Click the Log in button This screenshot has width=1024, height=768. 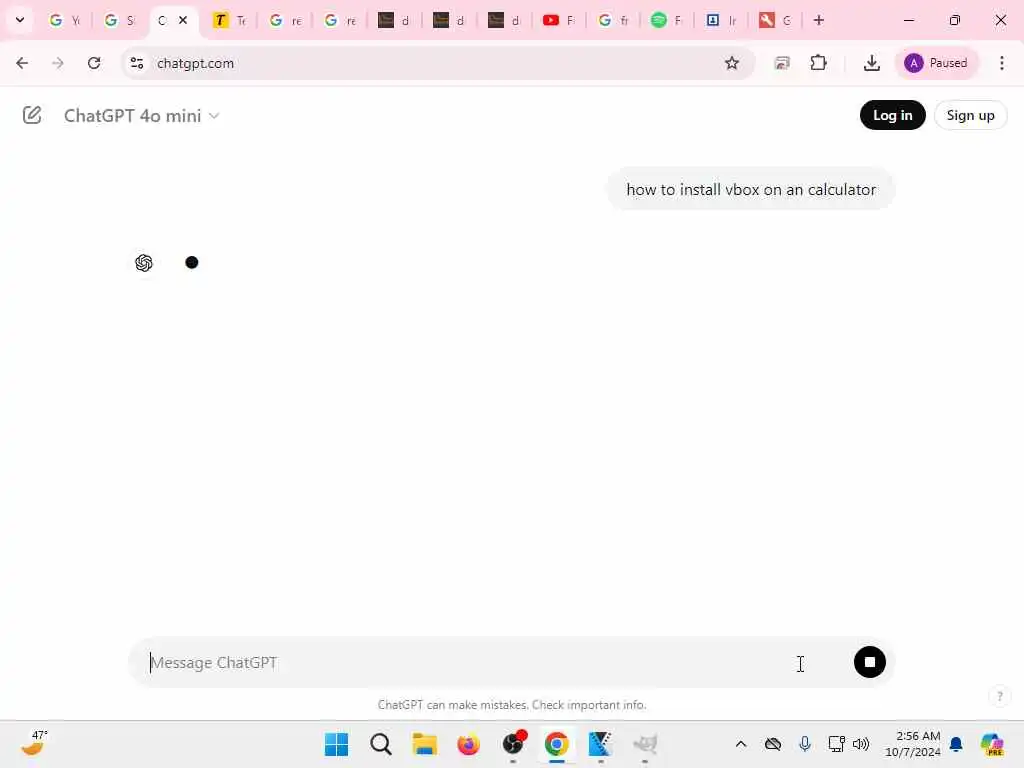point(892,115)
